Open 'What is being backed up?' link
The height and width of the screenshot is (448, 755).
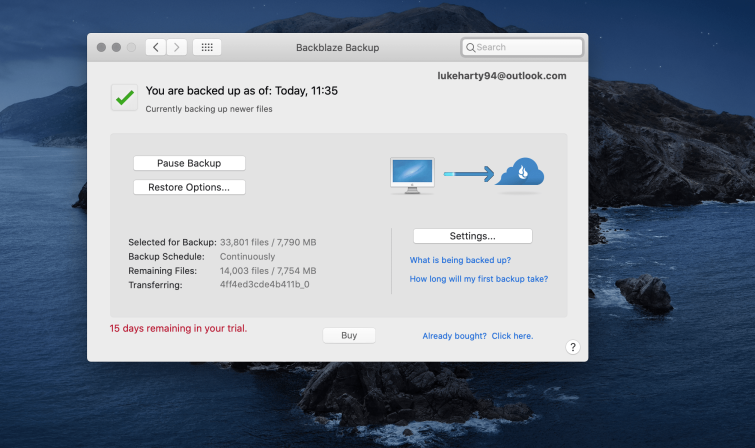pos(460,260)
